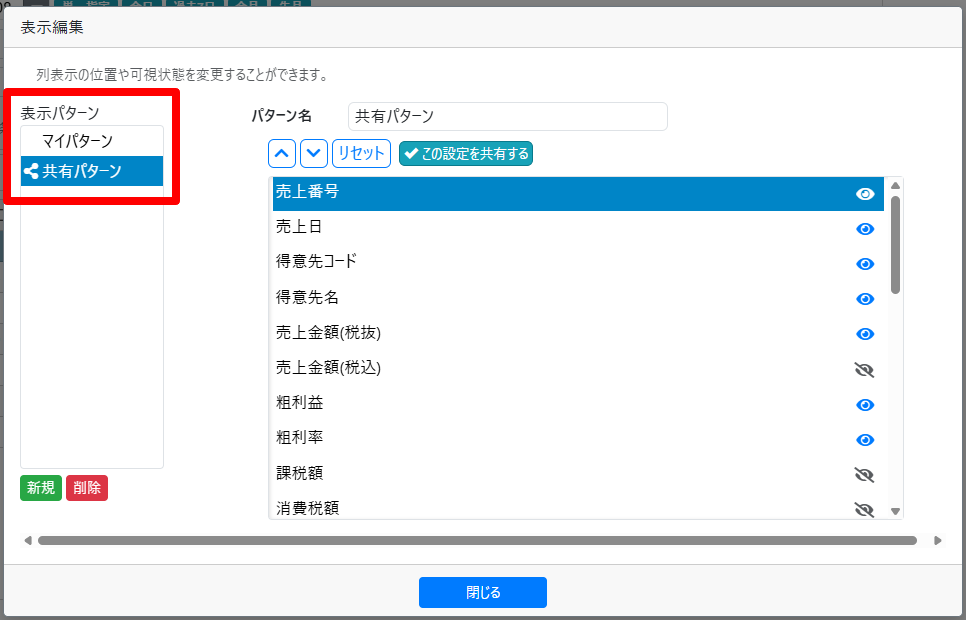Viewport: 966px width, 620px height.
Task: Hide the 売上日 column via eye icon
Action: coord(865,229)
